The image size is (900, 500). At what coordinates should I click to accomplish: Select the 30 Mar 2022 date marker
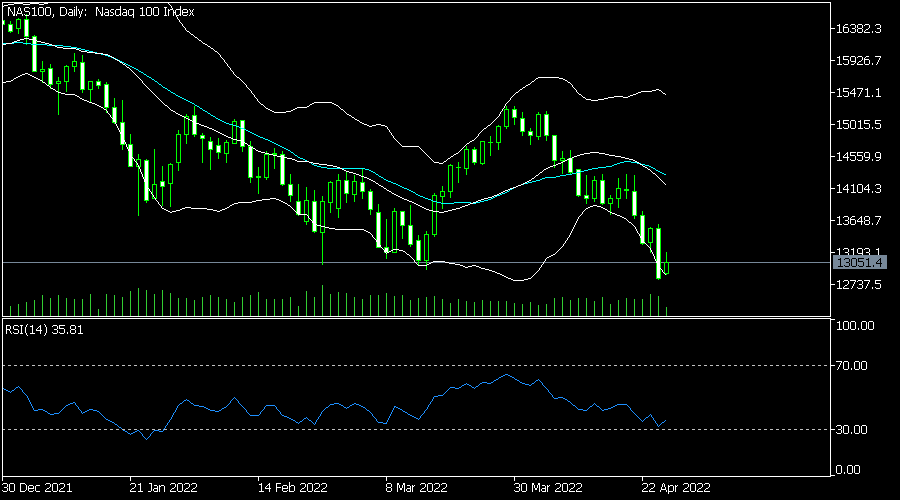click(548, 488)
